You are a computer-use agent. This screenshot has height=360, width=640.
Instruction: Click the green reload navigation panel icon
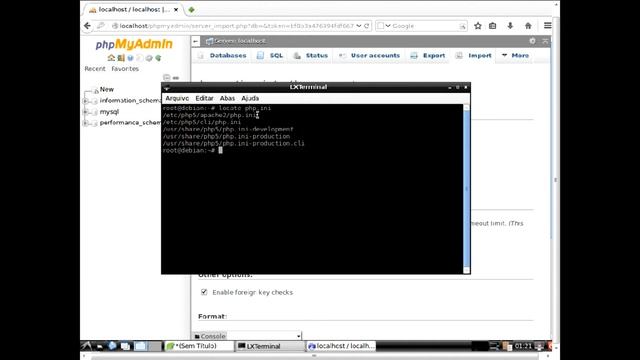tap(158, 58)
